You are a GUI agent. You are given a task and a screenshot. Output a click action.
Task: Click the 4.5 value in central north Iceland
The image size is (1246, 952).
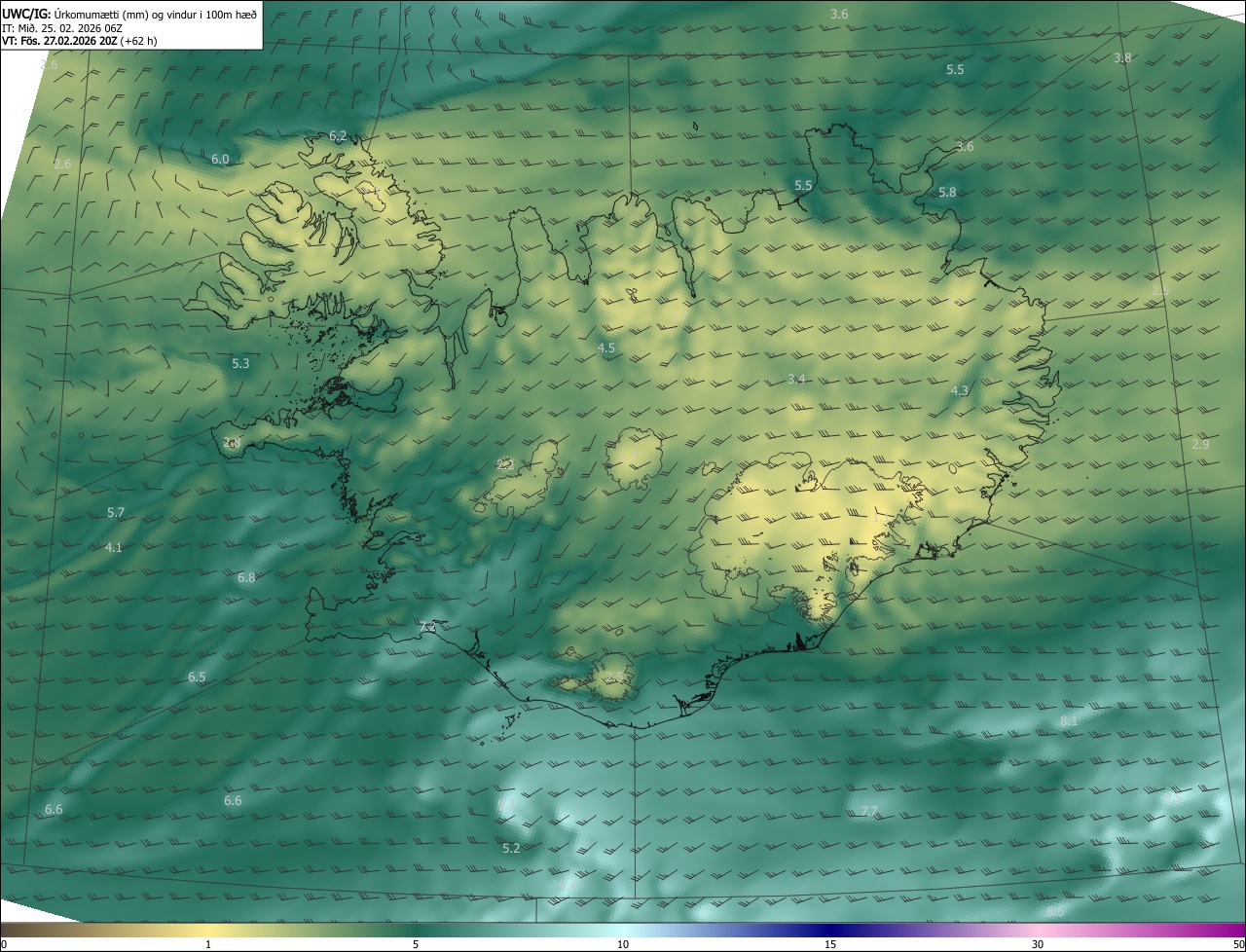606,348
